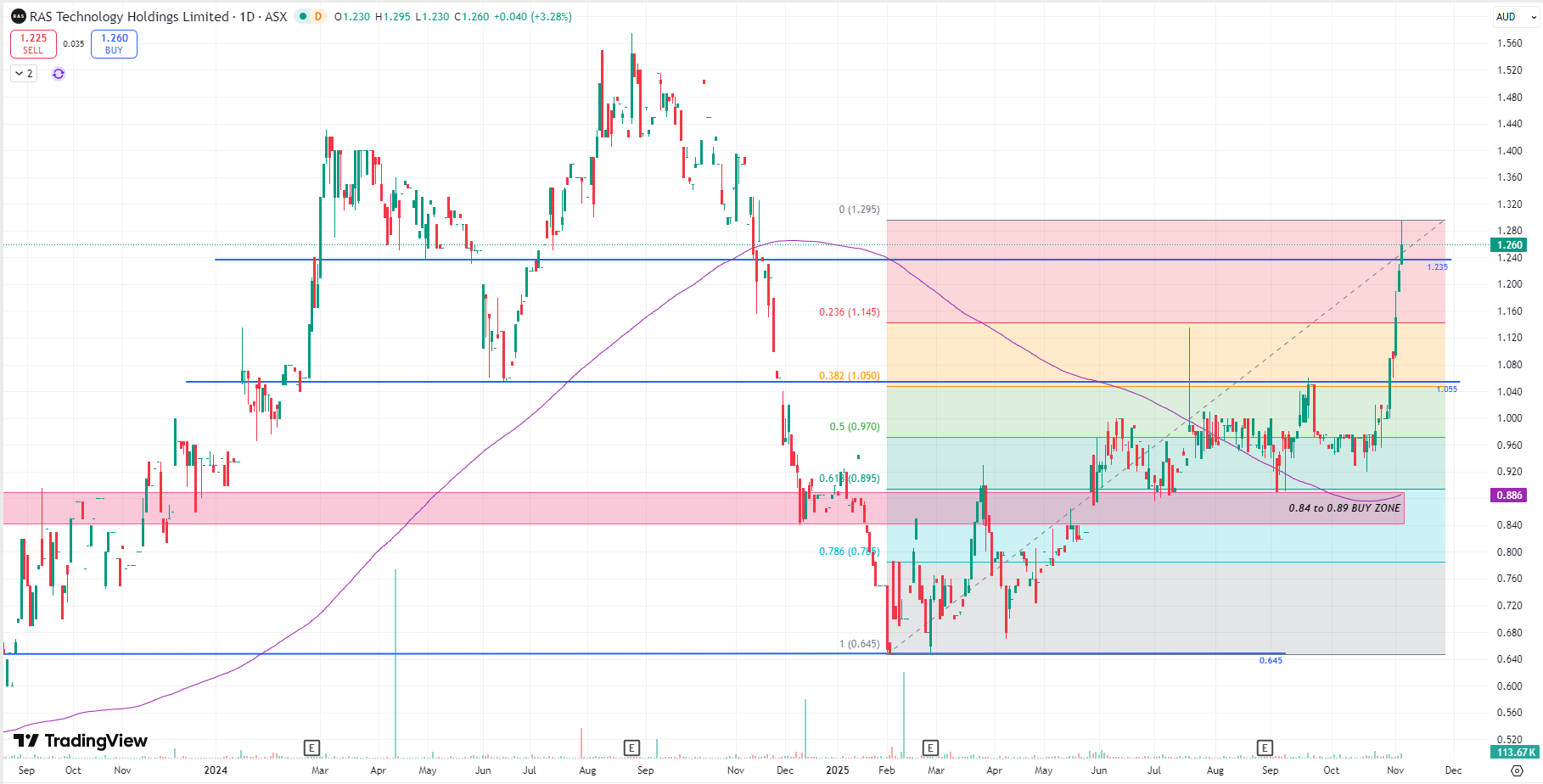
Task: Open chart settings gear in bottom-right corner
Action: [1517, 770]
